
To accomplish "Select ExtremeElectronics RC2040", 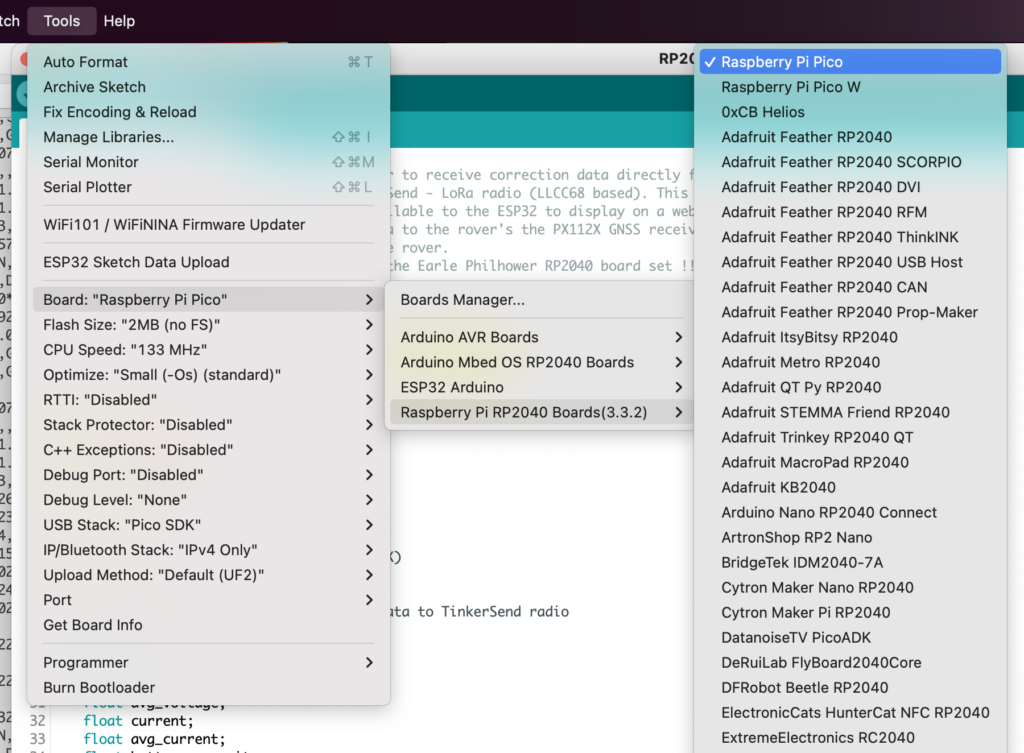I will 850,738.
